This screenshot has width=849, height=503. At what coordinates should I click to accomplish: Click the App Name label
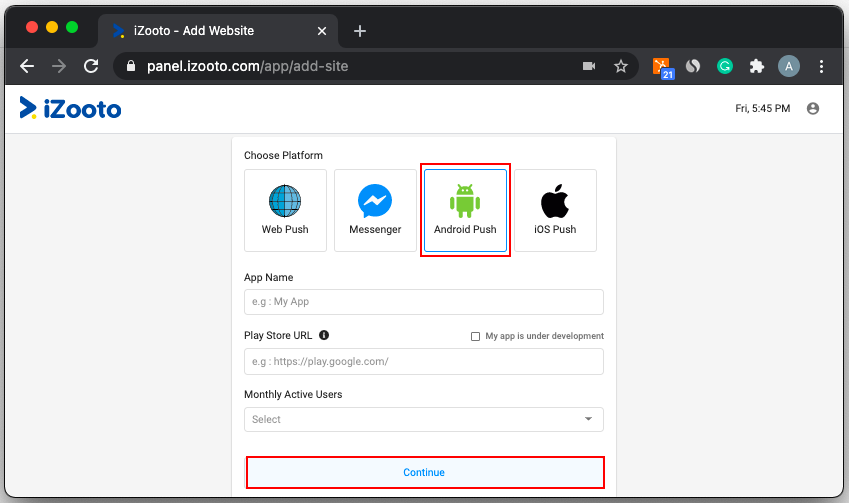(269, 277)
